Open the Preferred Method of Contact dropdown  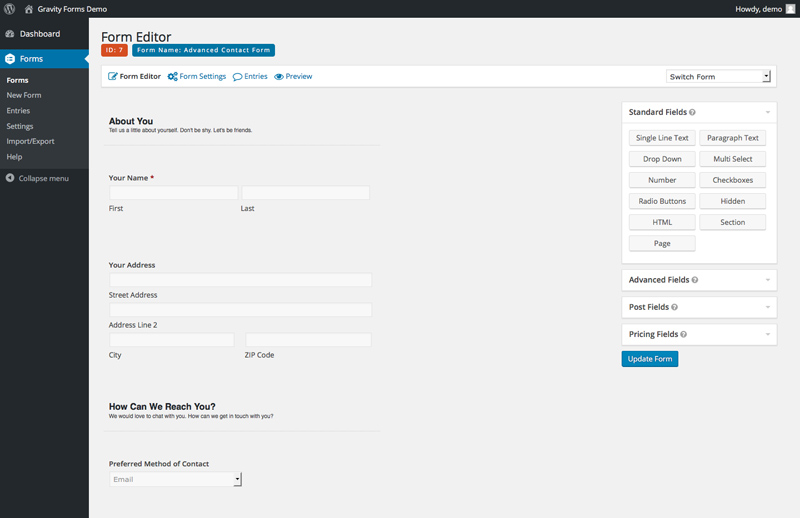coord(176,479)
